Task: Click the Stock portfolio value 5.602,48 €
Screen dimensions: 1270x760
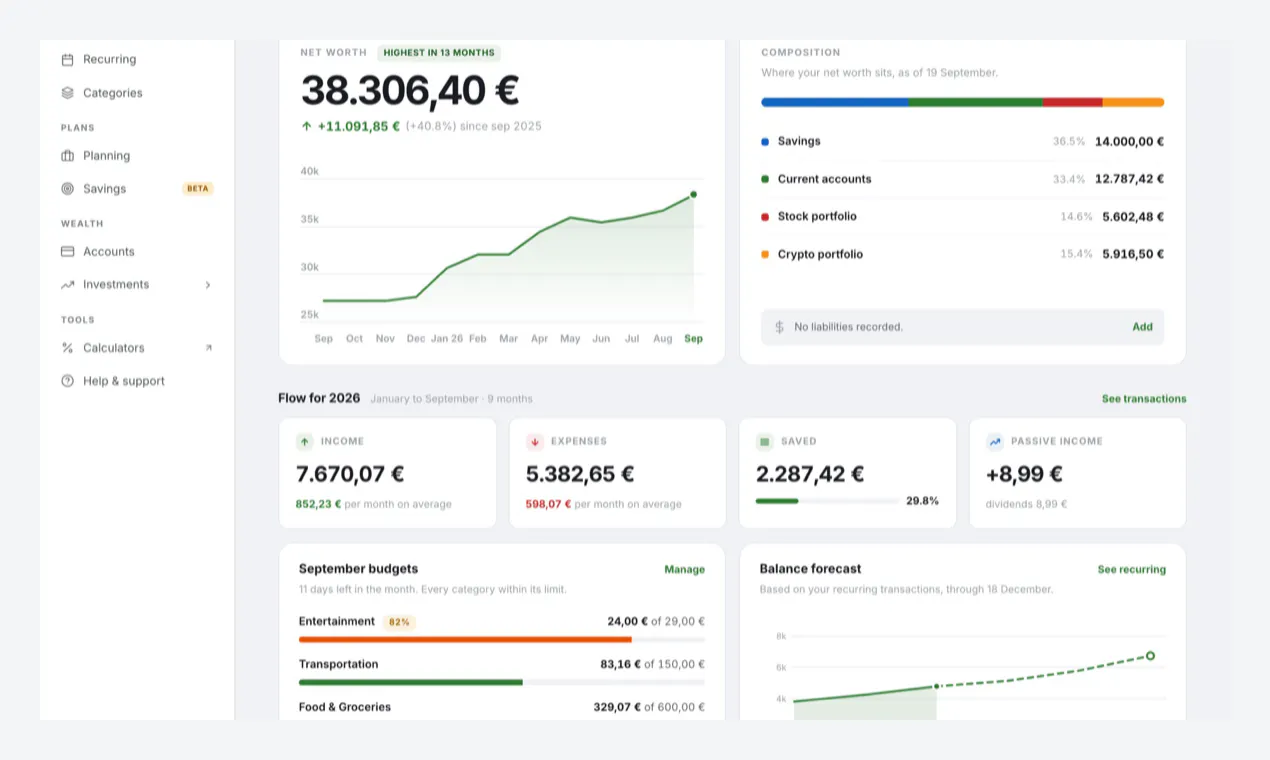Action: click(1133, 217)
